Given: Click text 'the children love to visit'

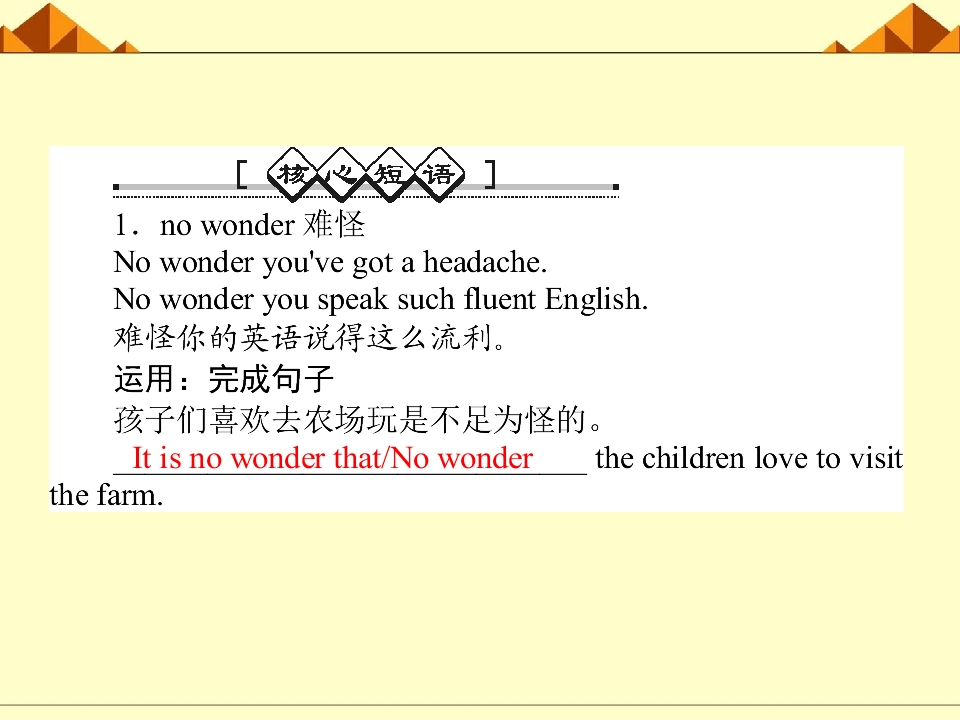Looking at the screenshot, I should click(749, 458).
